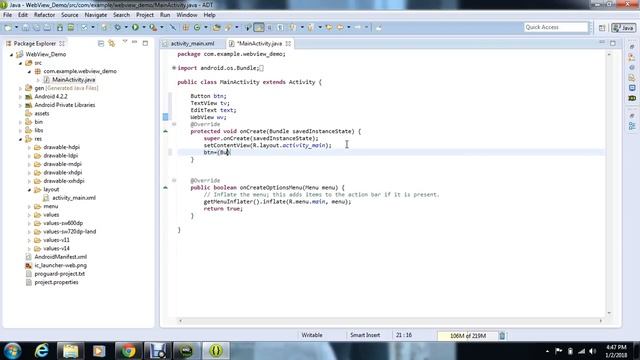Maximize the Package Explorer panel
Image resolution: width=640 pixels, height=360 pixels.
click(x=145, y=43)
